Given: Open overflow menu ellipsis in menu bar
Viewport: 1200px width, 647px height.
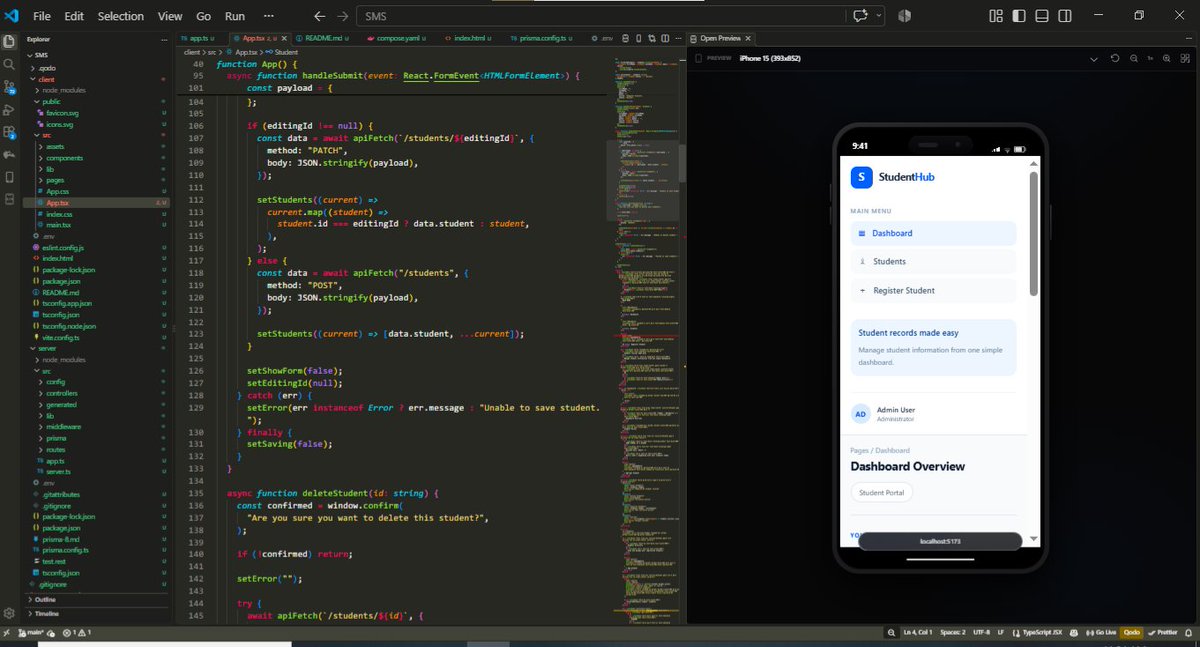Looking at the screenshot, I should pyautogui.click(x=268, y=16).
